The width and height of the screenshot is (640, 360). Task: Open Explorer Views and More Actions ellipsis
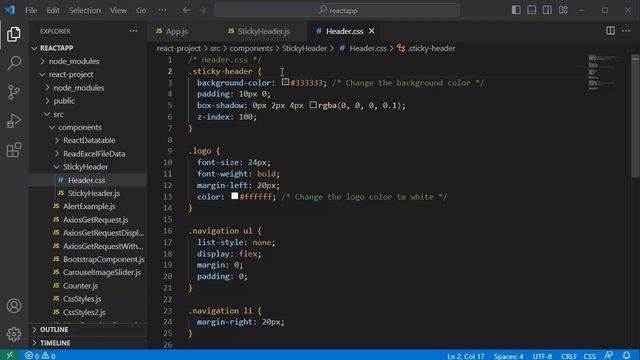coord(133,31)
